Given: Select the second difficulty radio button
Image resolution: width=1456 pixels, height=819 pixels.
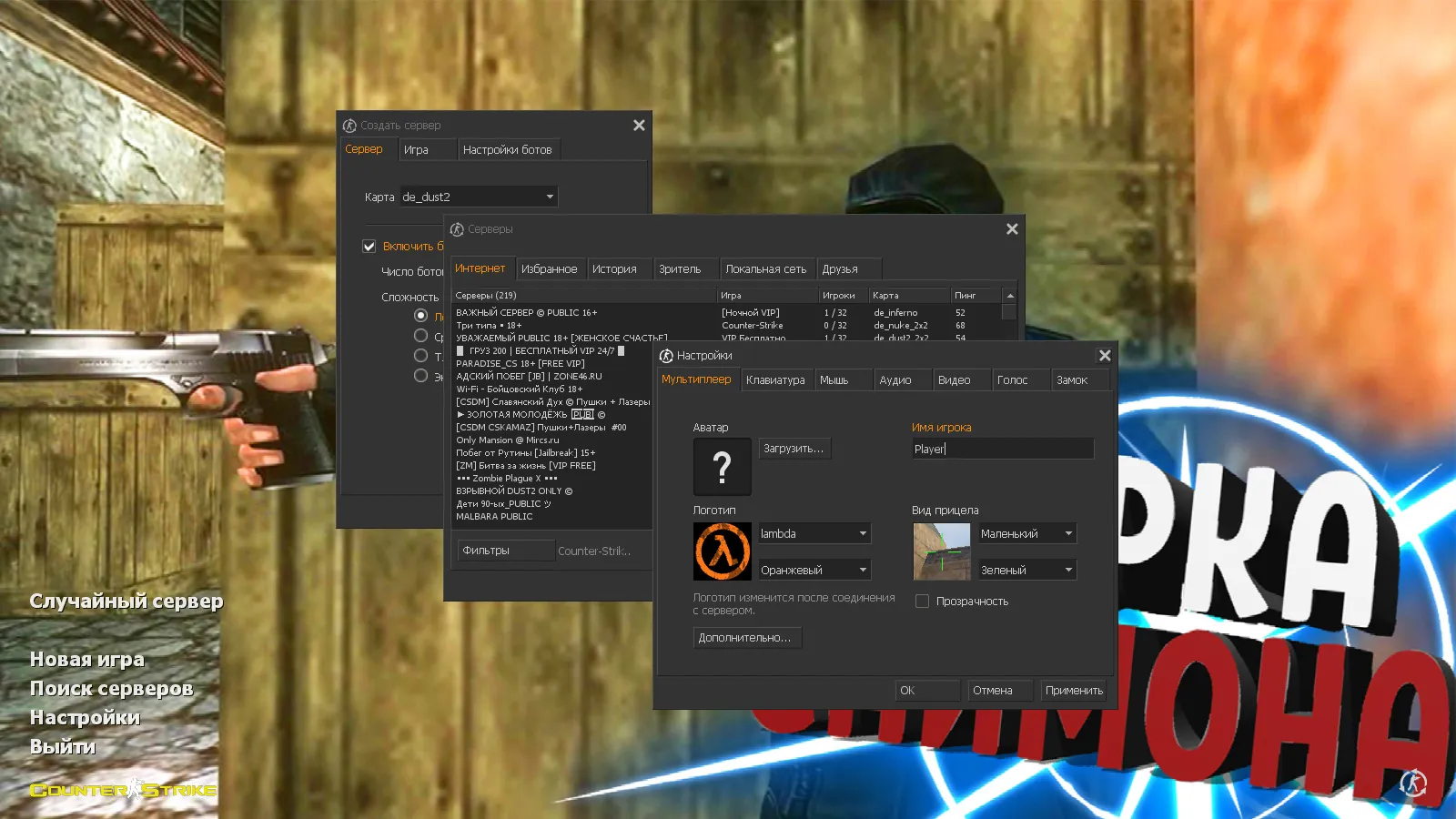Looking at the screenshot, I should [420, 336].
